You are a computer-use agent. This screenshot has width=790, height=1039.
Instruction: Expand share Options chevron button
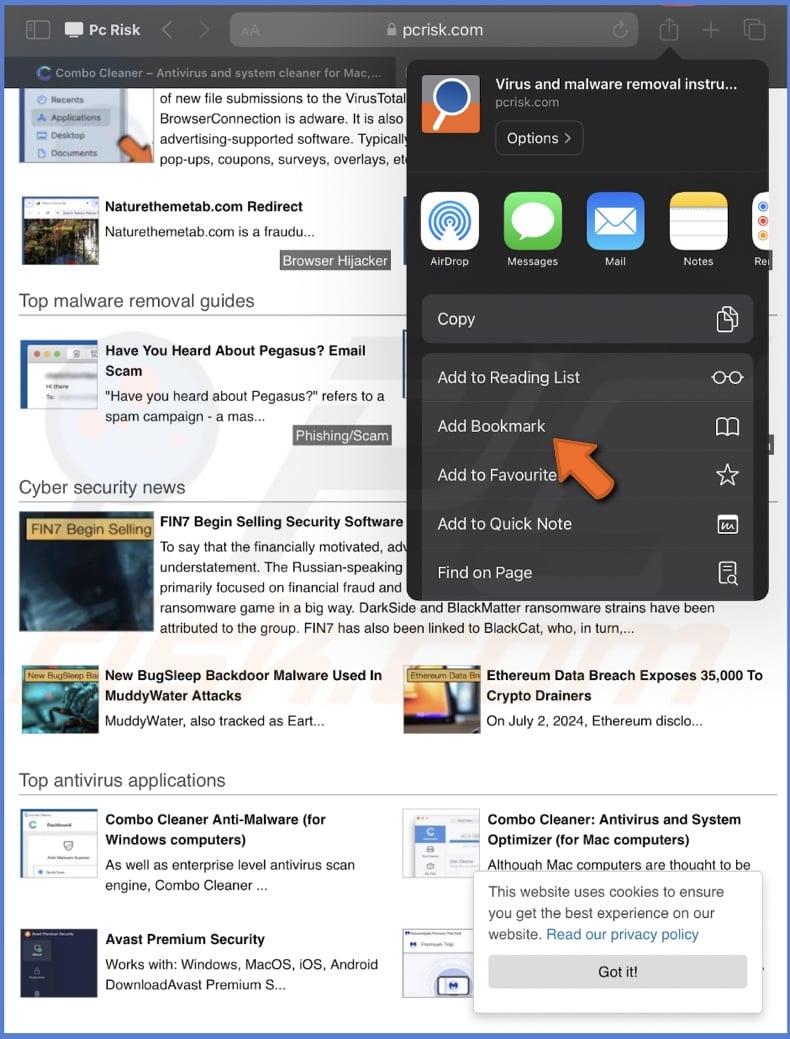(539, 138)
